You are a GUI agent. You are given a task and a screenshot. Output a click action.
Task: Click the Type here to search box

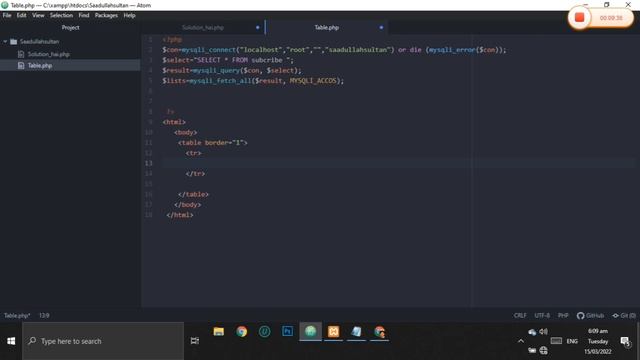pos(103,341)
